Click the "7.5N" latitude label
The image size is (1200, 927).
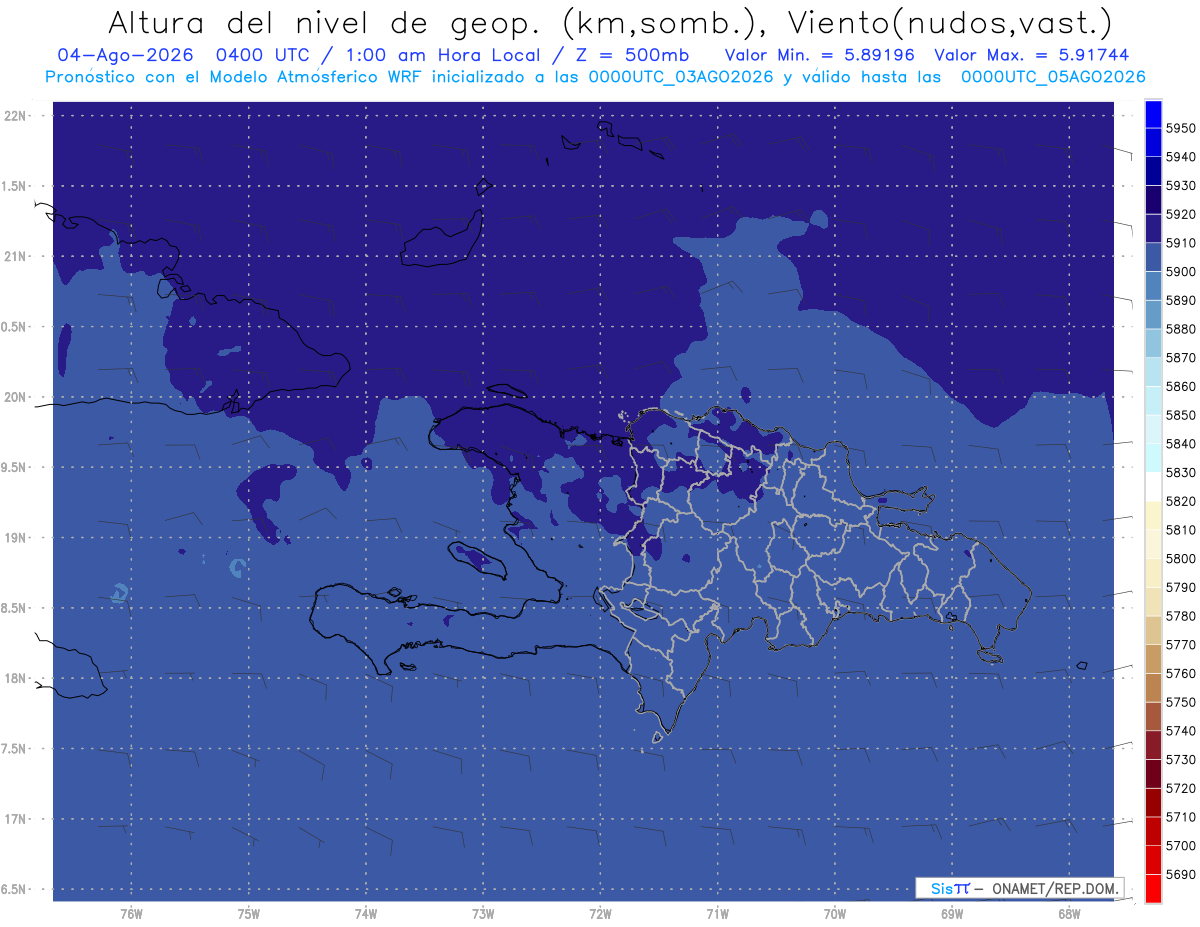[15, 749]
